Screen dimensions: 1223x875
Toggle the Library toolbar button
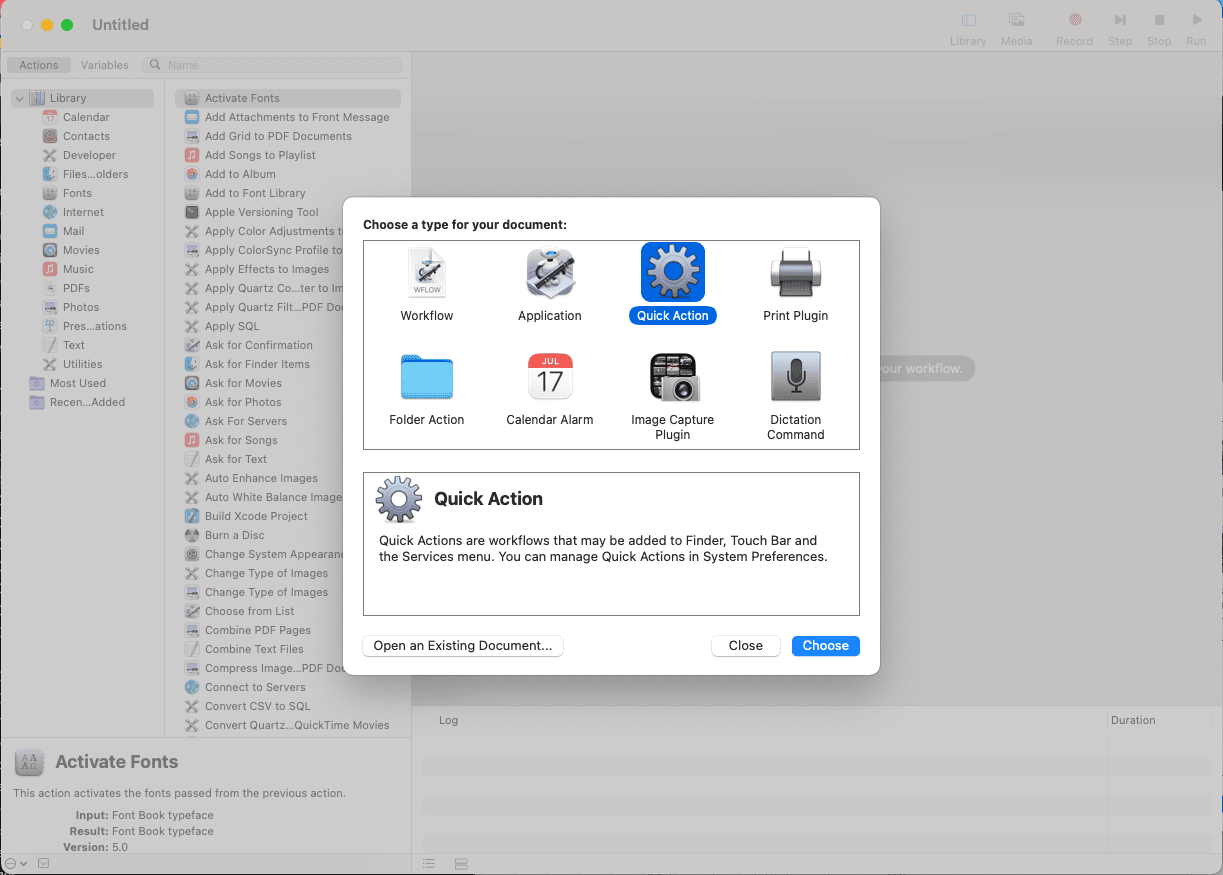coord(968,28)
